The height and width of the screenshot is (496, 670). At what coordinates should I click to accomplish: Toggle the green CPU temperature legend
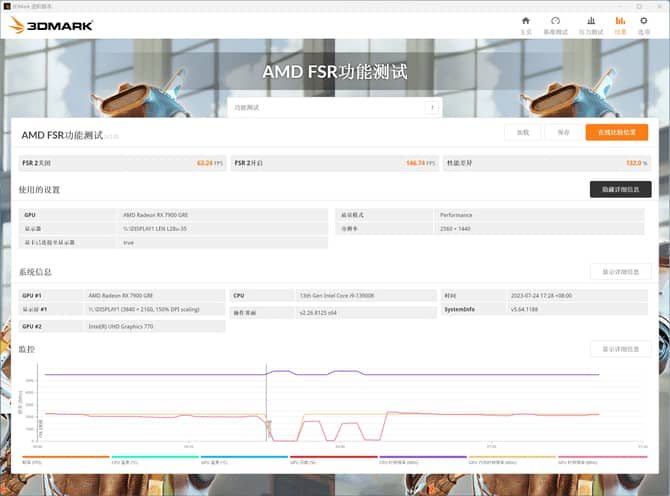(x=155, y=460)
